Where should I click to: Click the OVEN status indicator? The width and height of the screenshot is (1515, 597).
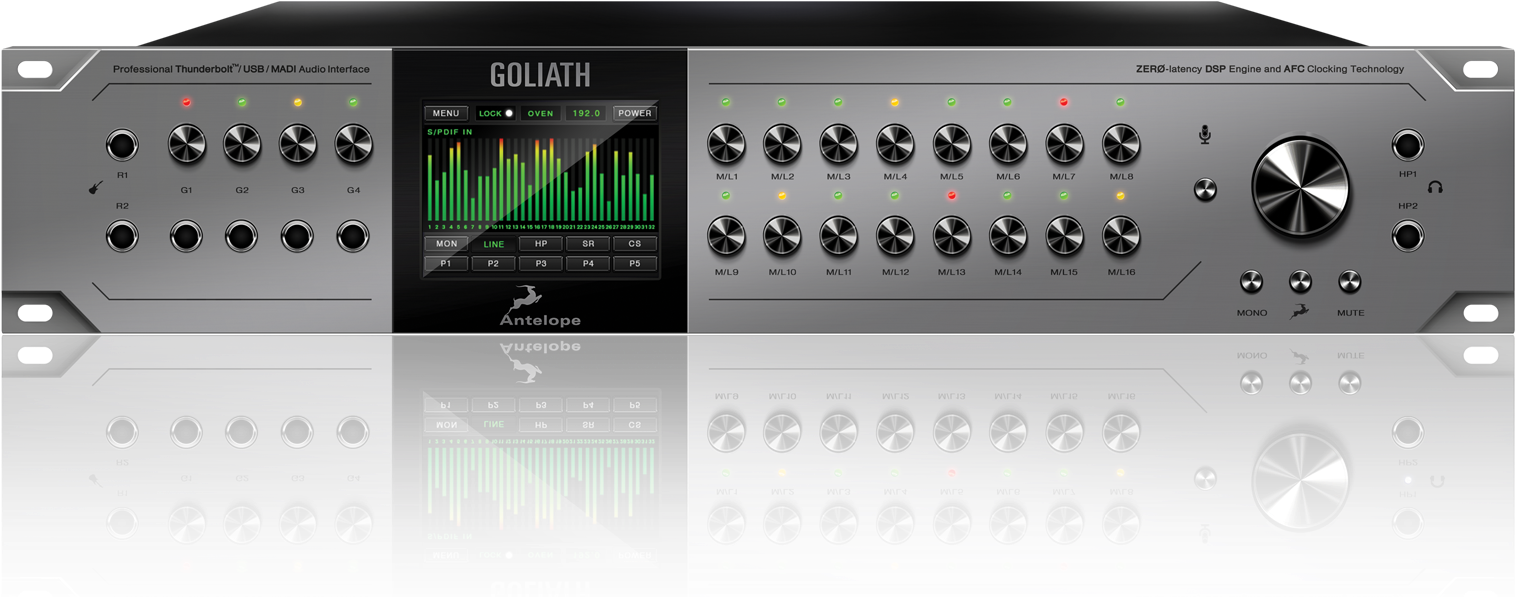[540, 113]
